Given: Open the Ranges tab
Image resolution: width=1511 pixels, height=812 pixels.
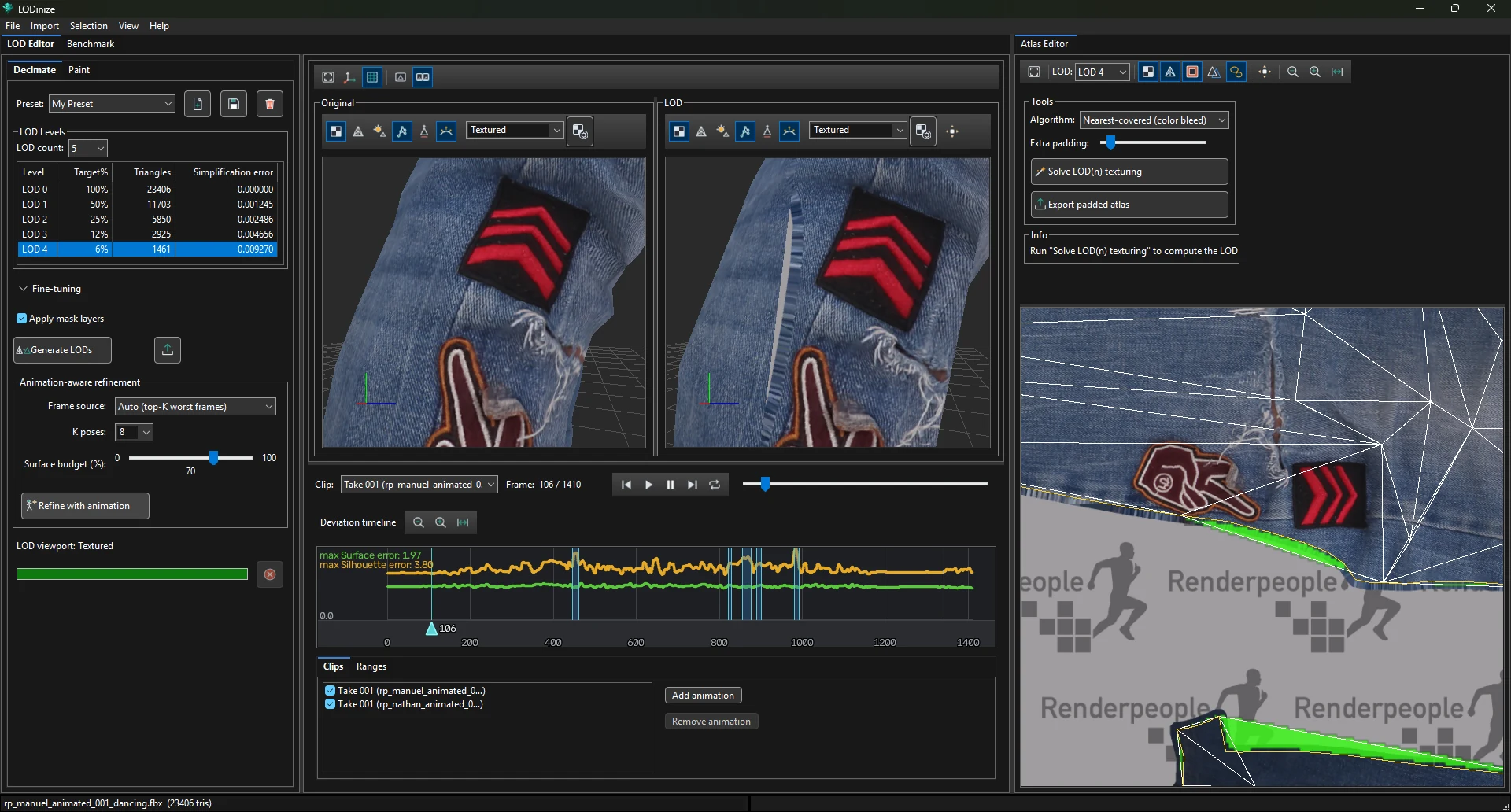Looking at the screenshot, I should [371, 666].
